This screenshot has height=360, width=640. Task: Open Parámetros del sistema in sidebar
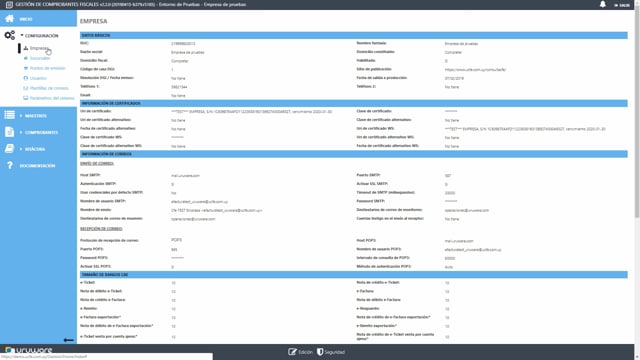[52, 98]
